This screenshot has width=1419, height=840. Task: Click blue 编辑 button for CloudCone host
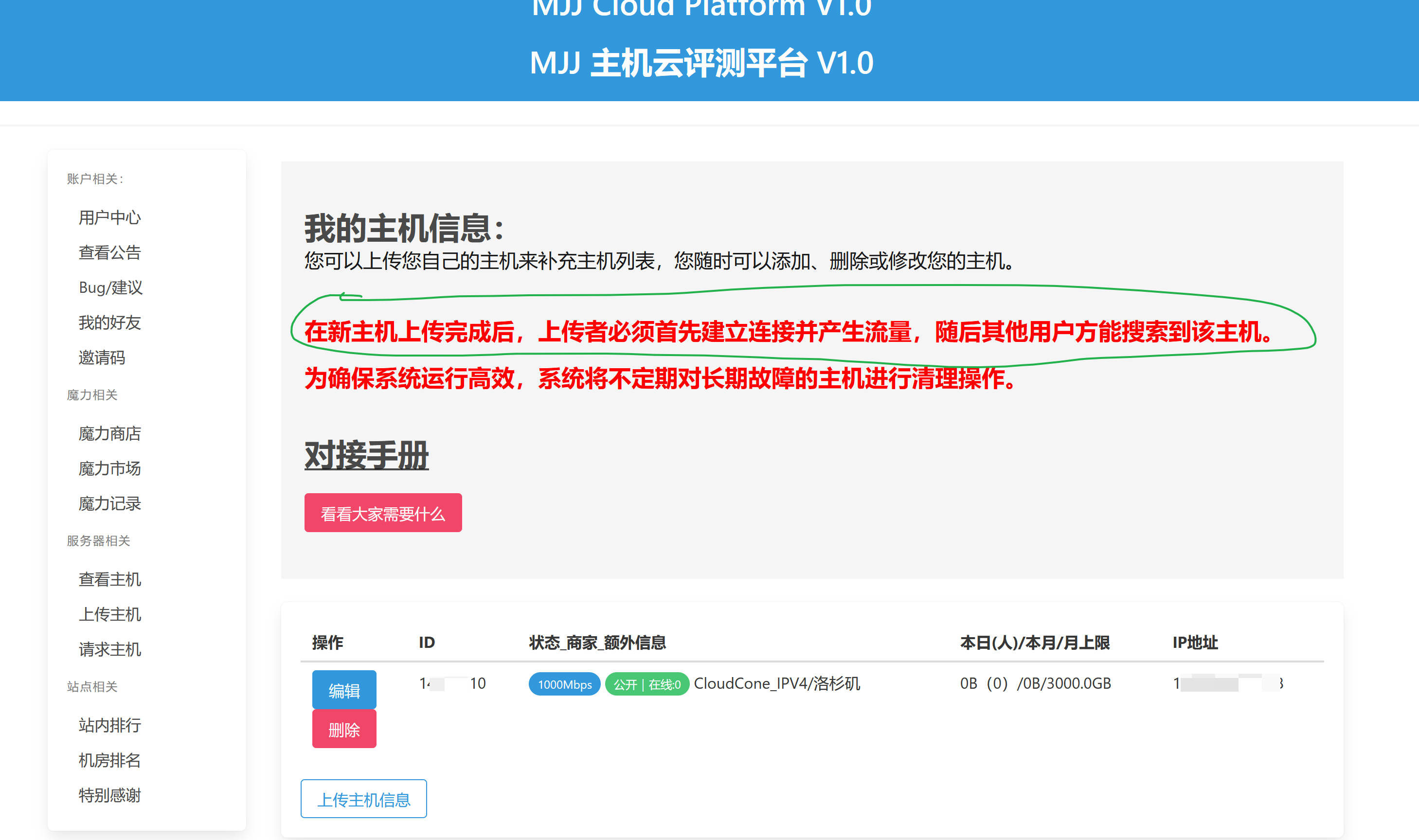pos(344,691)
